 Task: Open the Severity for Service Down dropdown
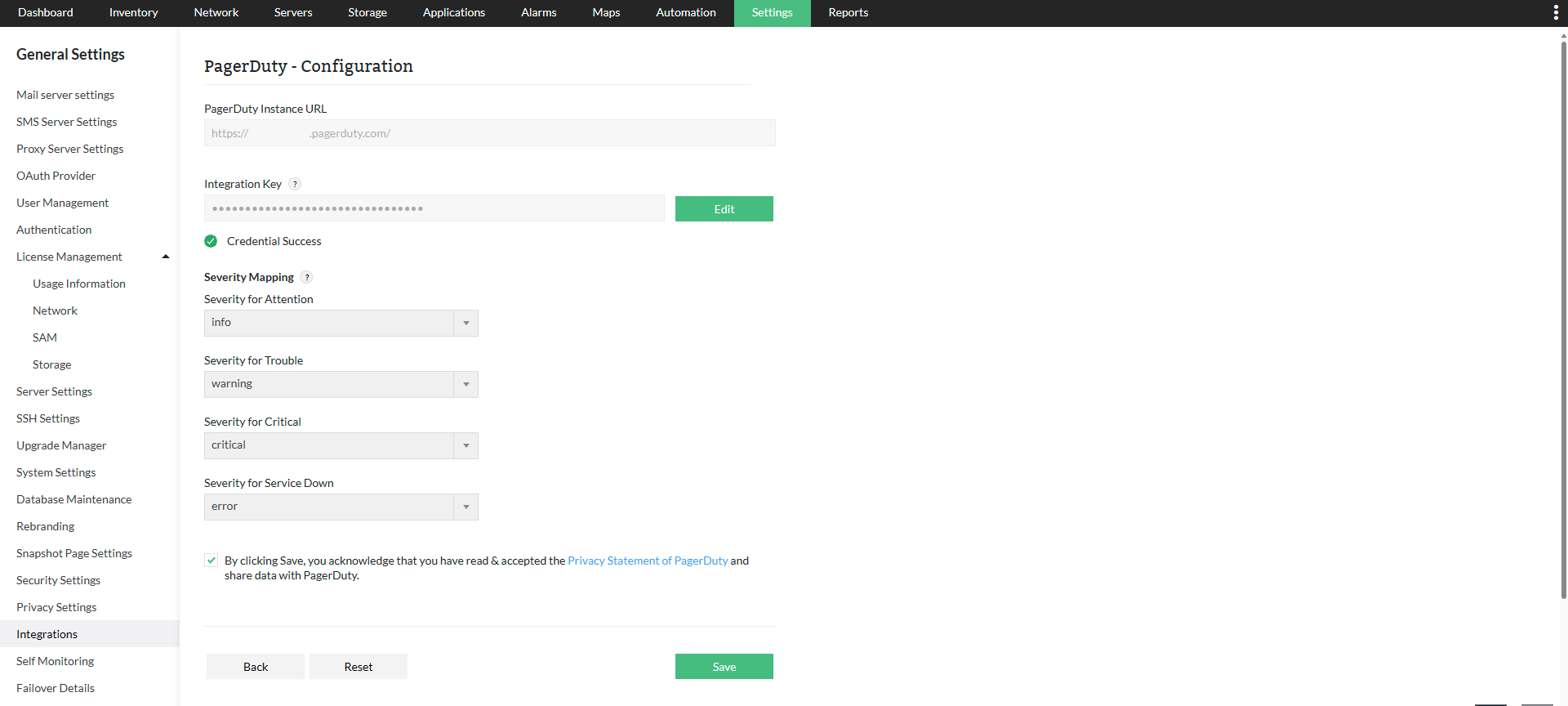click(x=341, y=507)
